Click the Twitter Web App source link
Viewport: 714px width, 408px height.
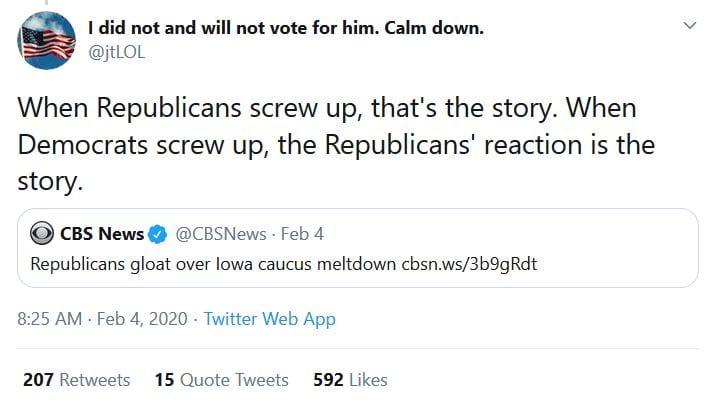click(269, 319)
